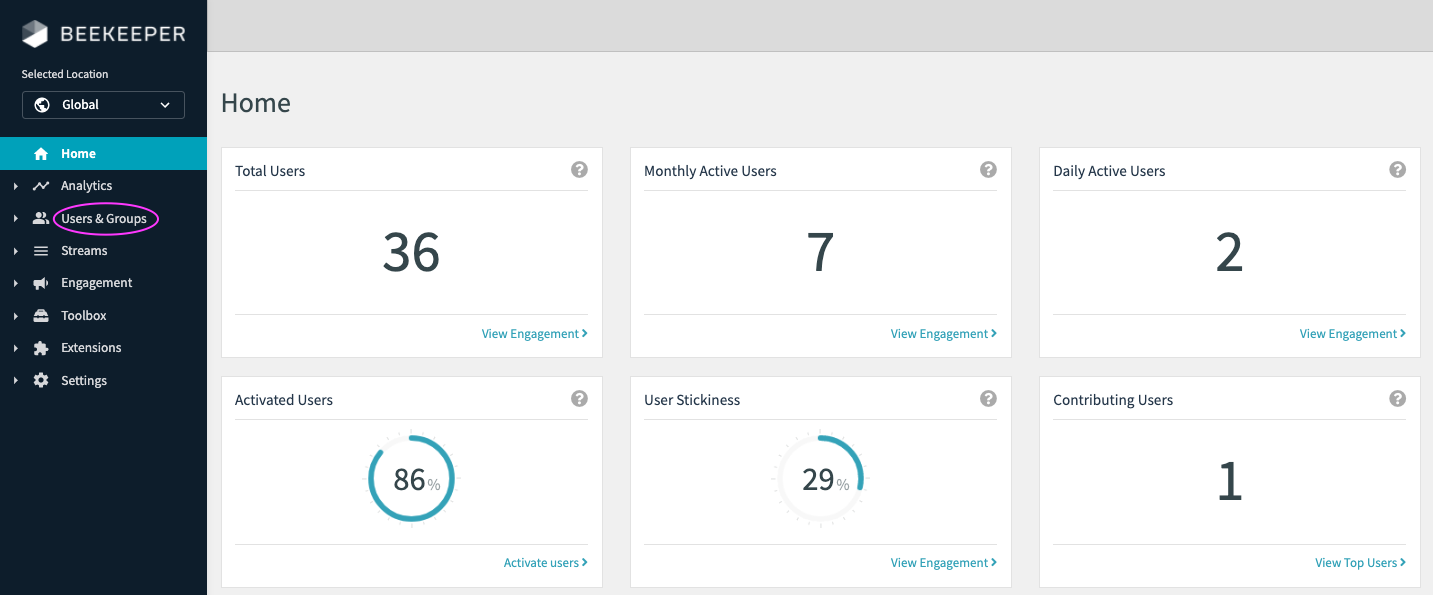Expand the Extensions menu arrow
Viewport: 1433px width, 595px height.
coord(16,348)
